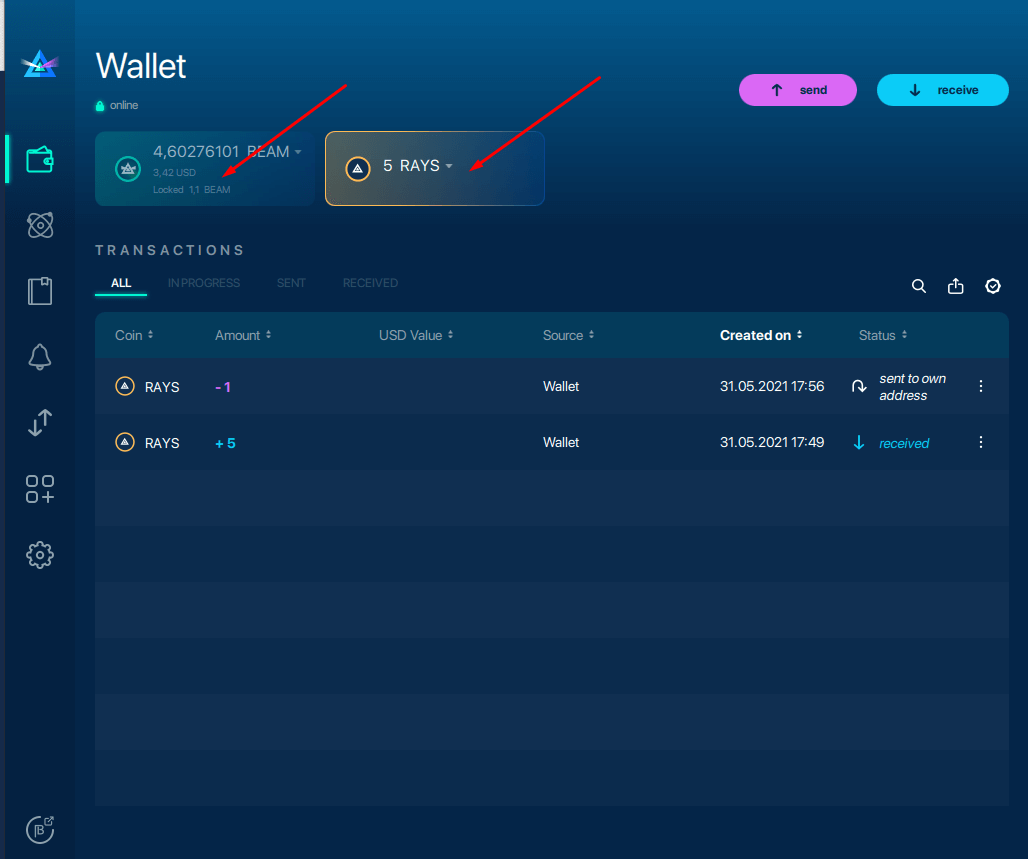Sort transactions by Created on column

pos(760,335)
